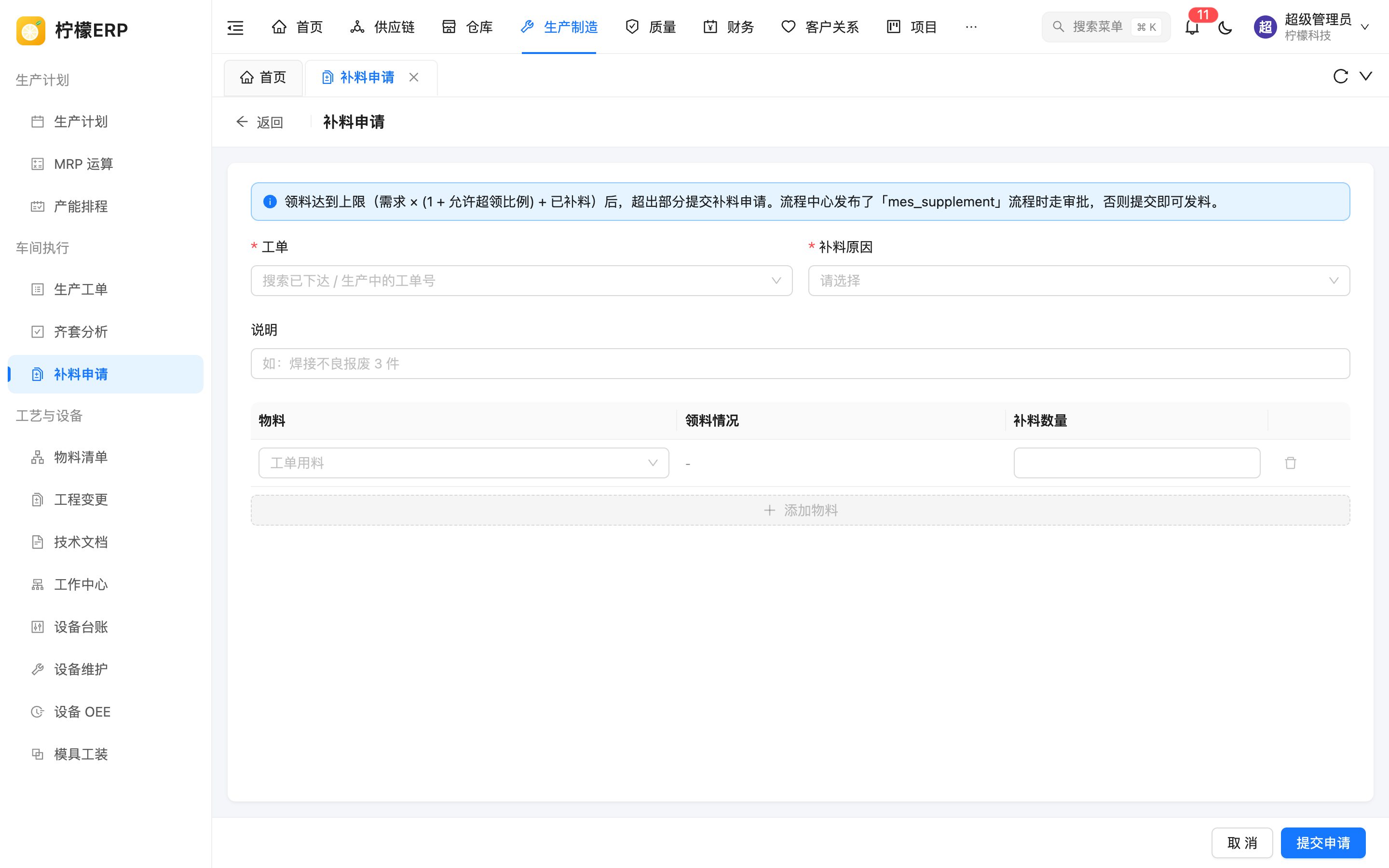
Task: Open 模具工装 in the sidebar
Action: [106, 754]
